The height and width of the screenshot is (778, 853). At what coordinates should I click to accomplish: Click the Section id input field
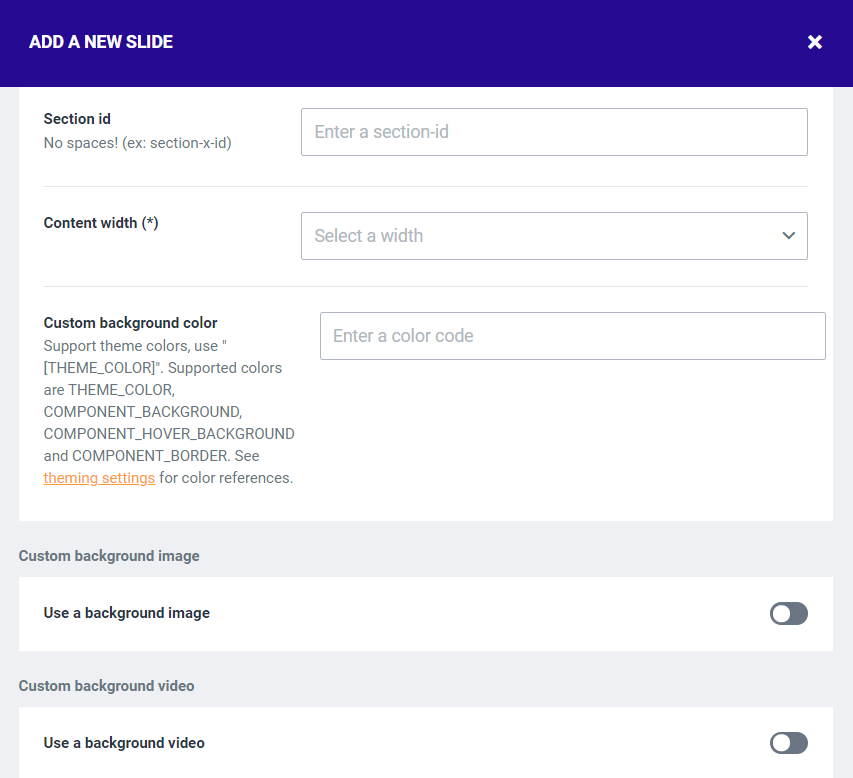tap(553, 132)
